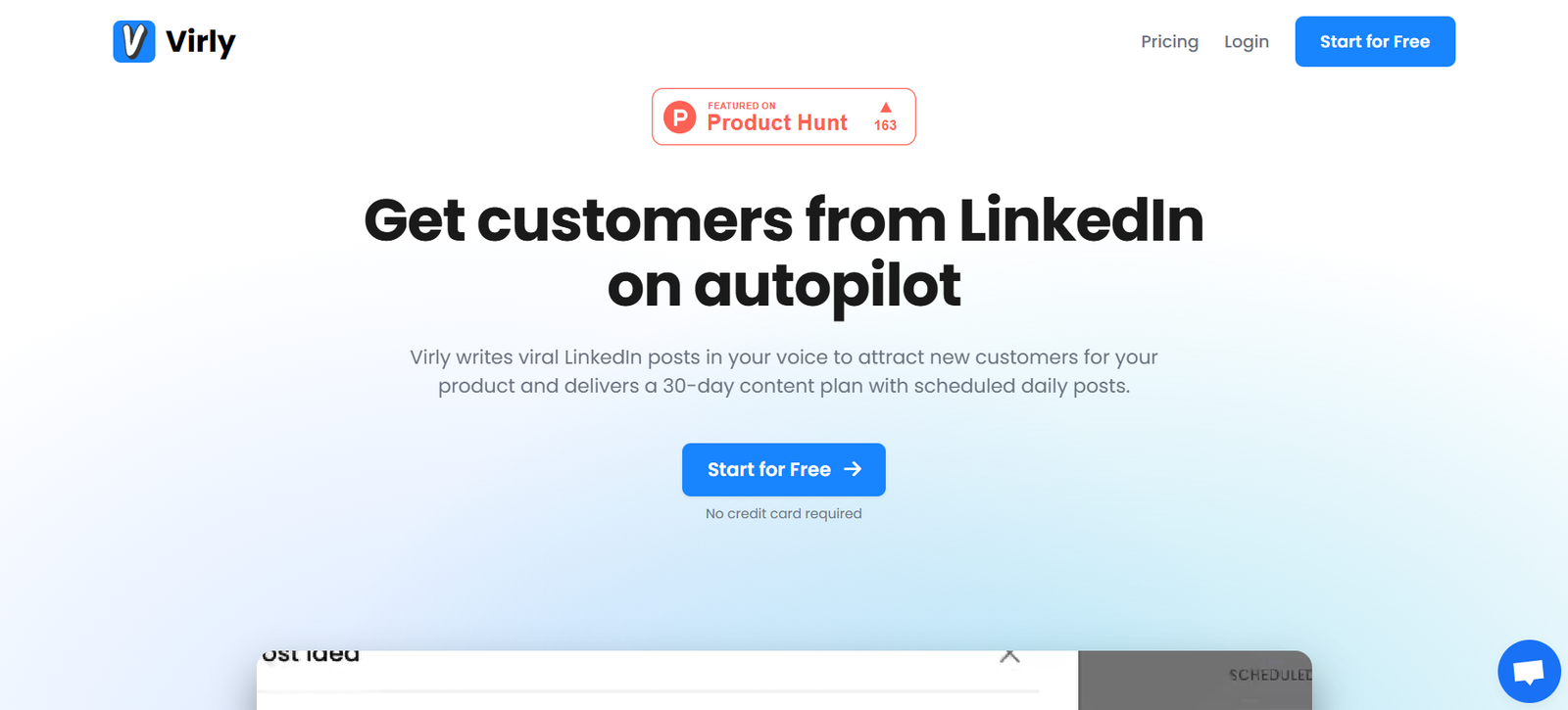Click the "Get customers from LinkedIn" headline
This screenshot has width=1568, height=710.
coord(783,220)
